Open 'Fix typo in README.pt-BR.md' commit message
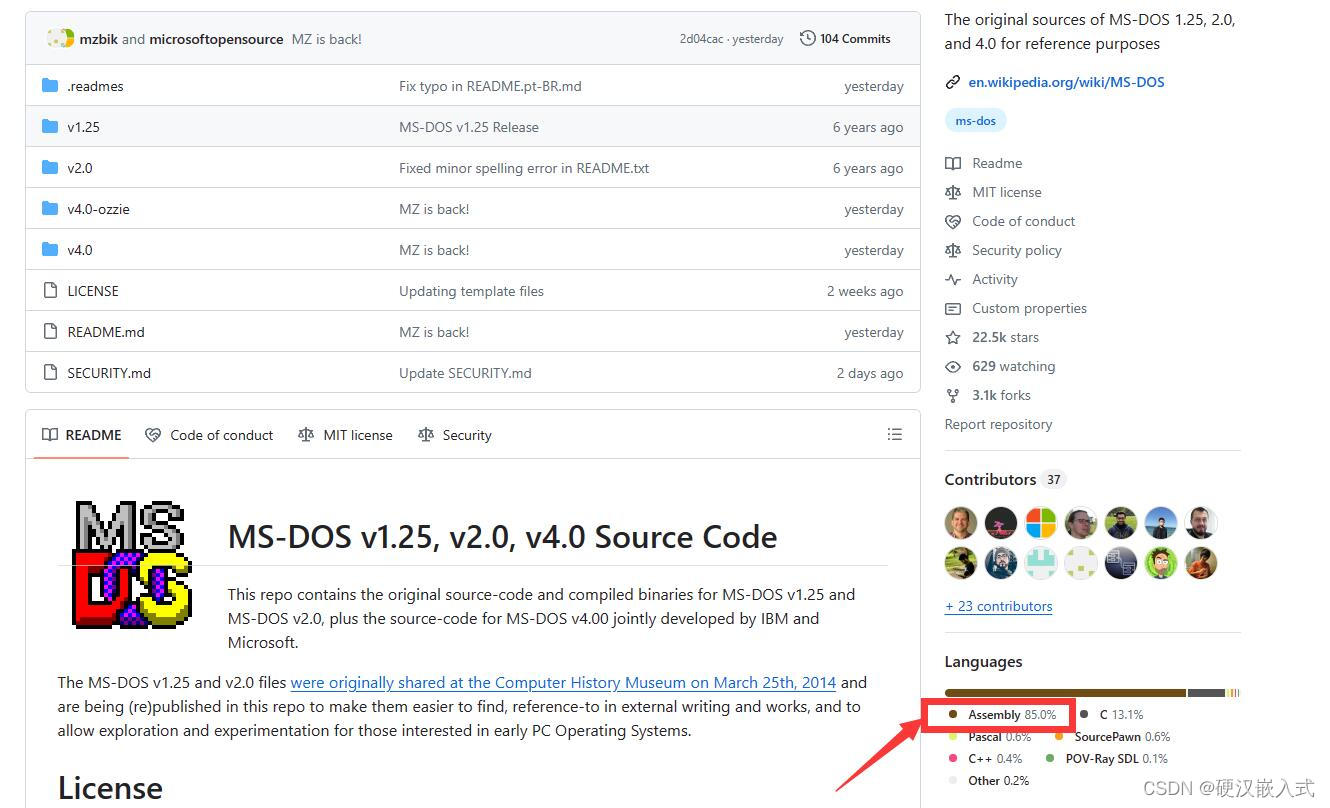Viewport: 1330px width, 808px height. point(490,86)
